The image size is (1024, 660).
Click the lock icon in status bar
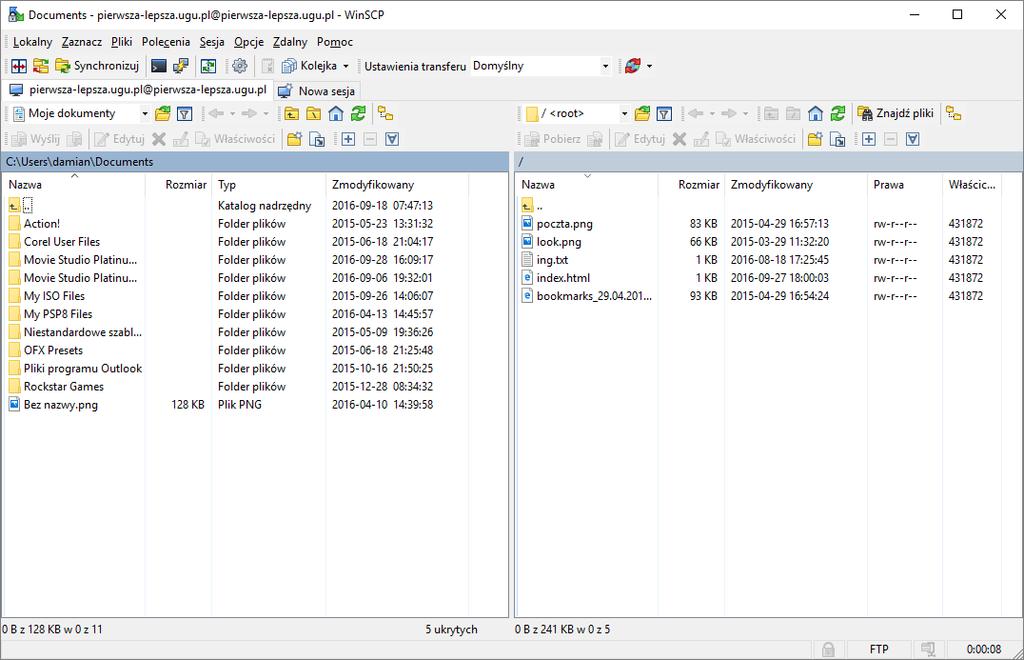coord(828,649)
